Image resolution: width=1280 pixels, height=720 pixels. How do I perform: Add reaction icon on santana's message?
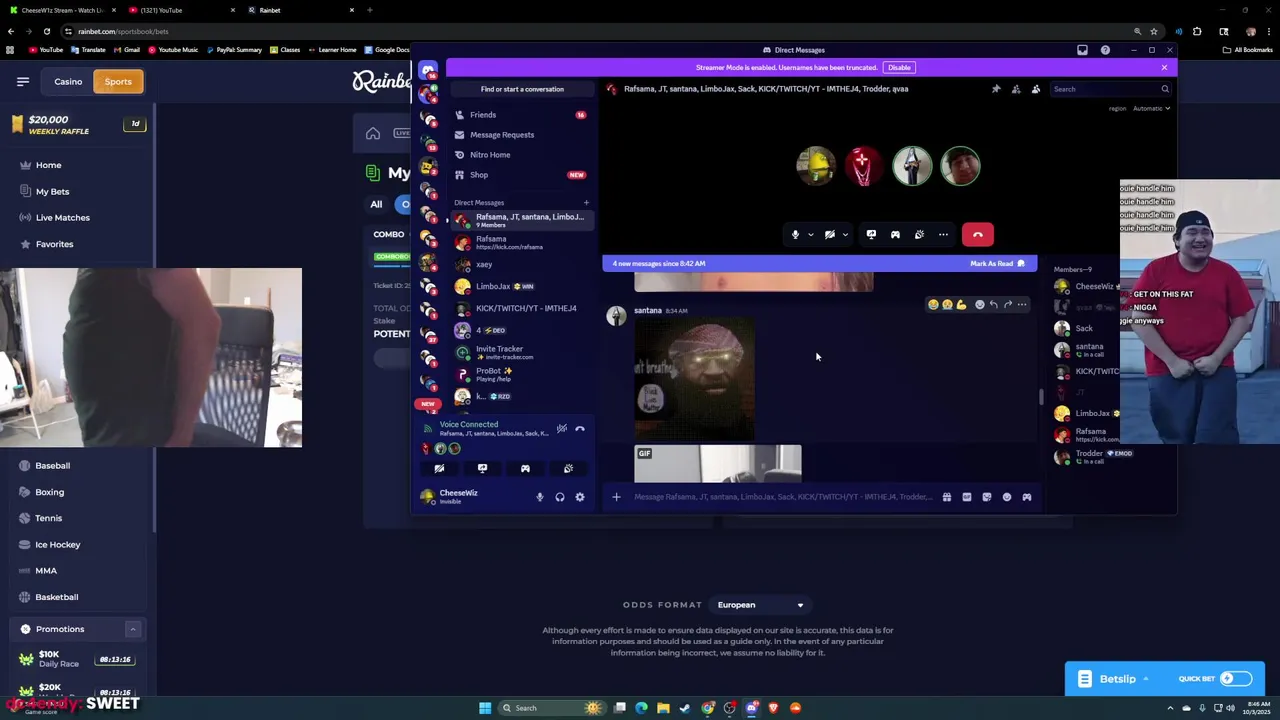[980, 304]
